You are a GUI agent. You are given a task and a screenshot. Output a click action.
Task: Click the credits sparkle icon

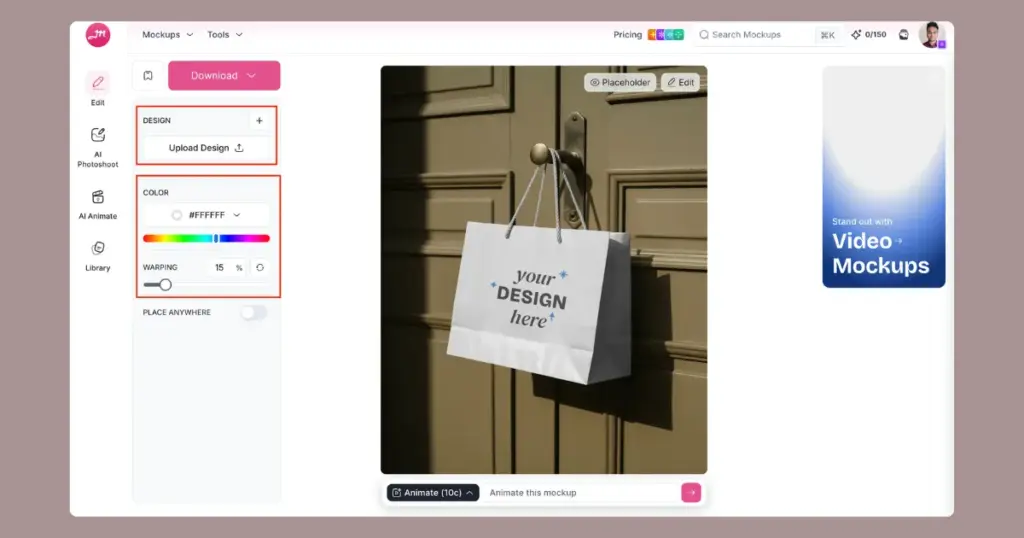pos(856,35)
